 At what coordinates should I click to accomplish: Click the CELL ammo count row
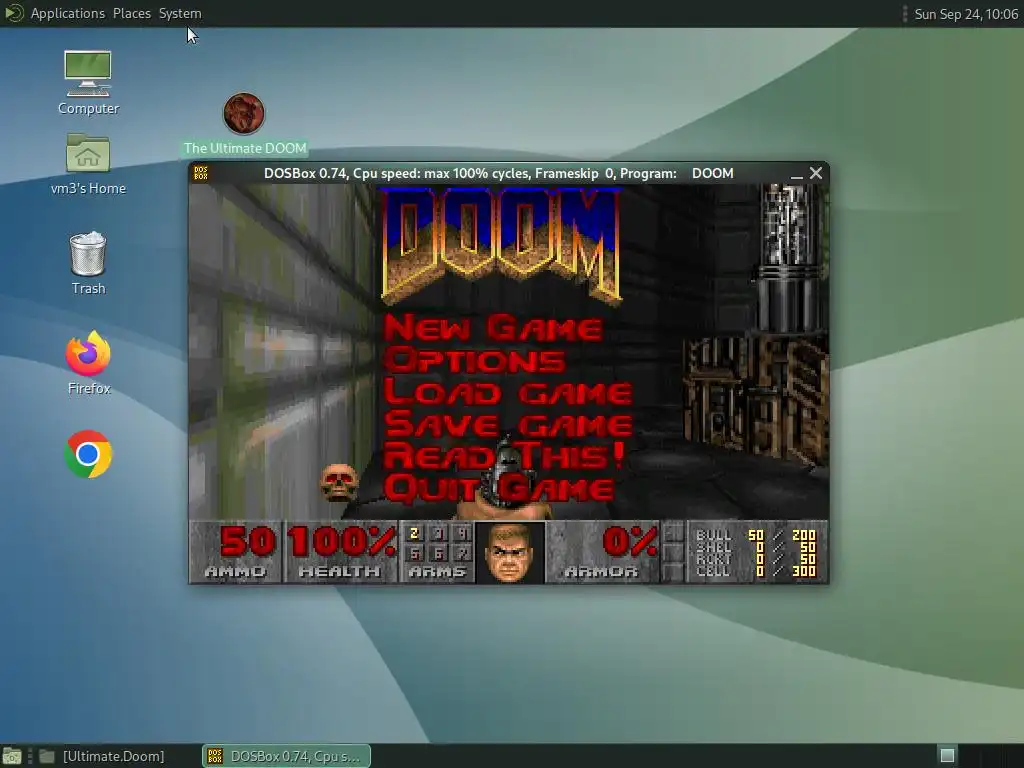[756, 571]
